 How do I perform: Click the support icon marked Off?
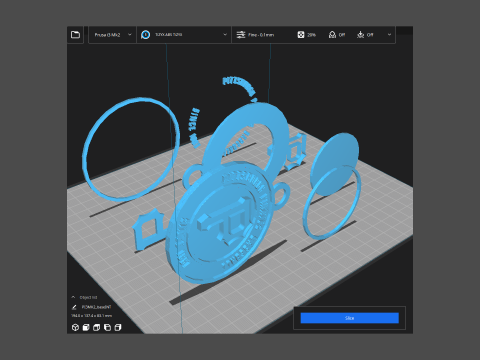tap(332, 35)
